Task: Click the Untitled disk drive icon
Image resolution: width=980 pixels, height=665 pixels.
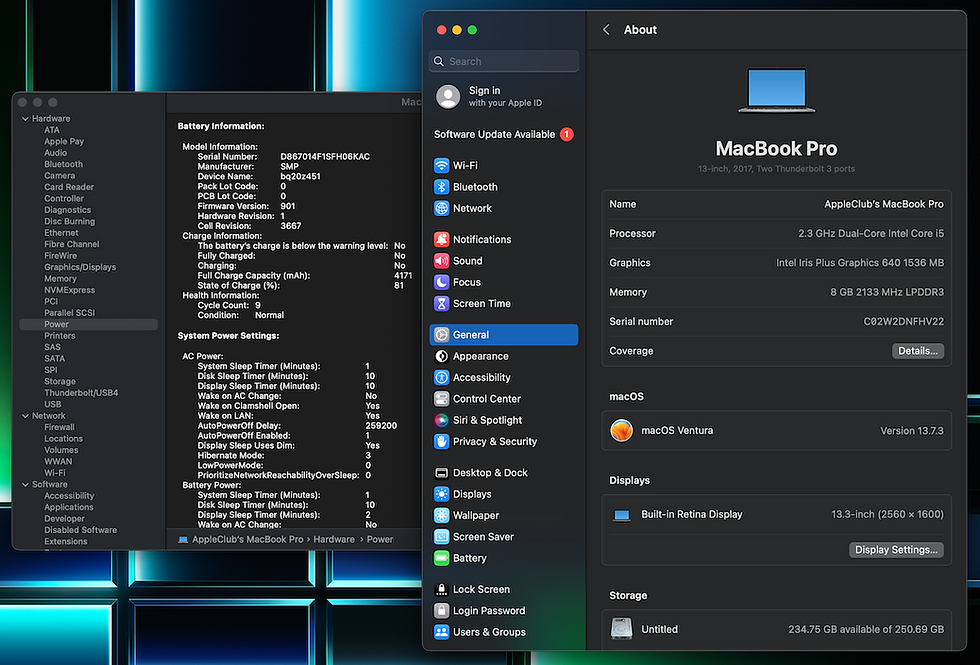Action: [621, 629]
